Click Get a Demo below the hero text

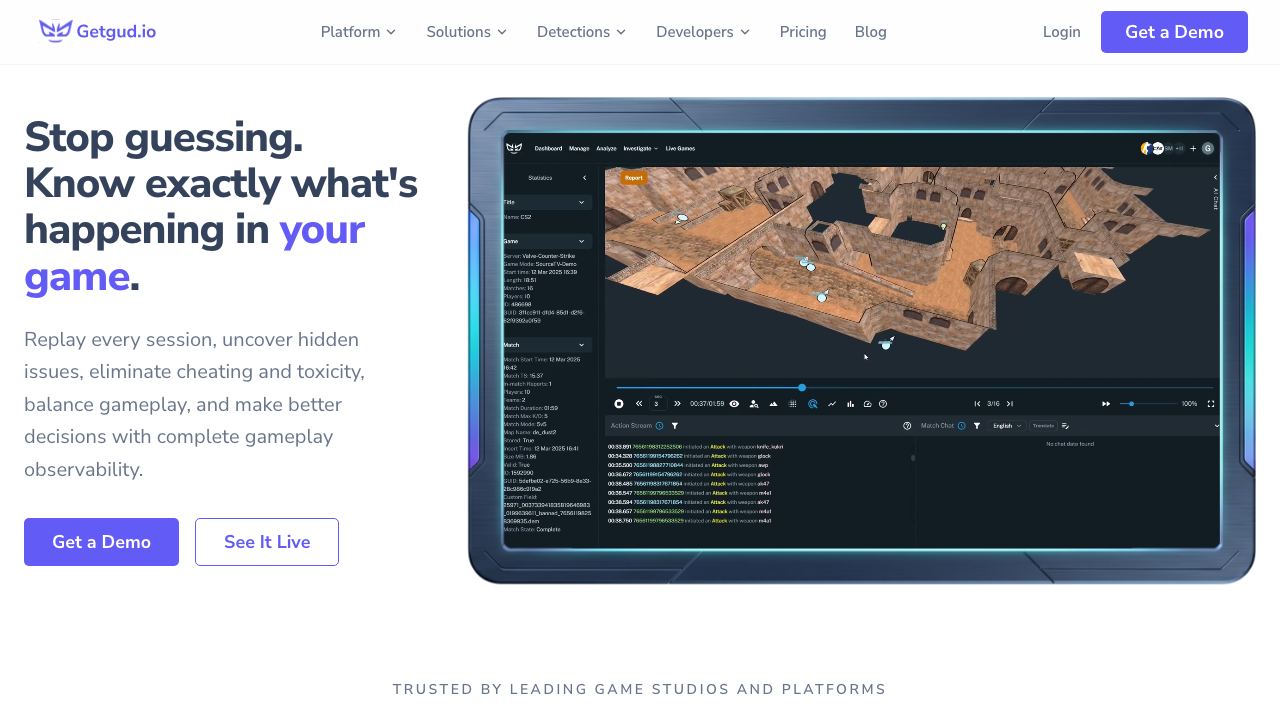101,542
